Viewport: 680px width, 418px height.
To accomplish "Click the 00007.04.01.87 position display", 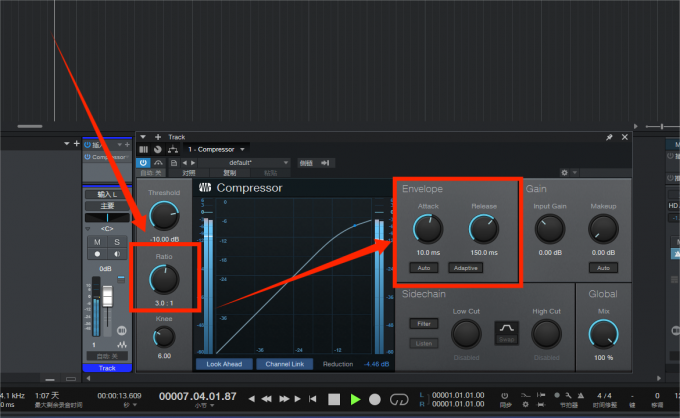I will (x=197, y=396).
